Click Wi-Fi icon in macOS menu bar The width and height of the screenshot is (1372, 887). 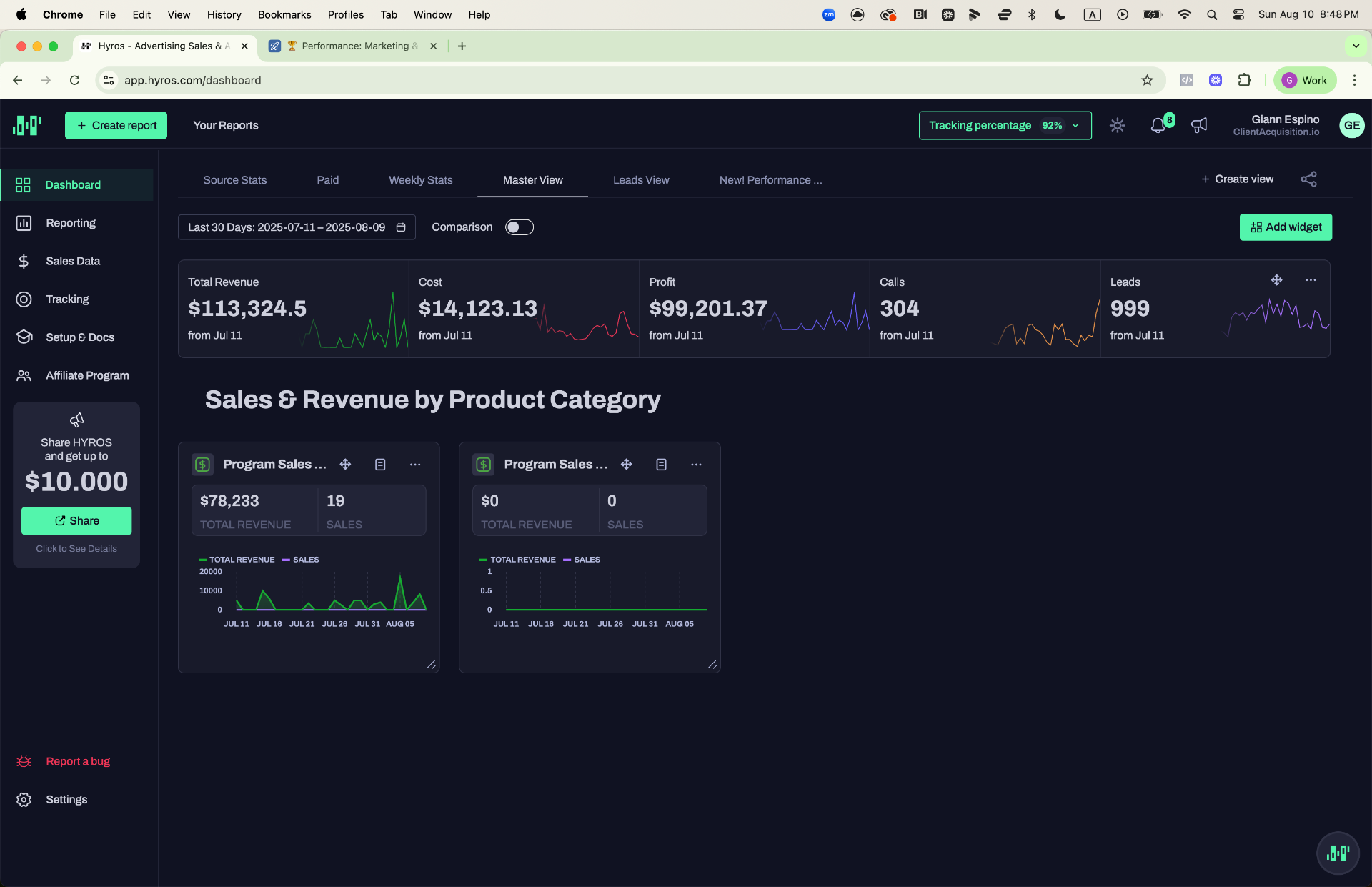pos(1184,14)
